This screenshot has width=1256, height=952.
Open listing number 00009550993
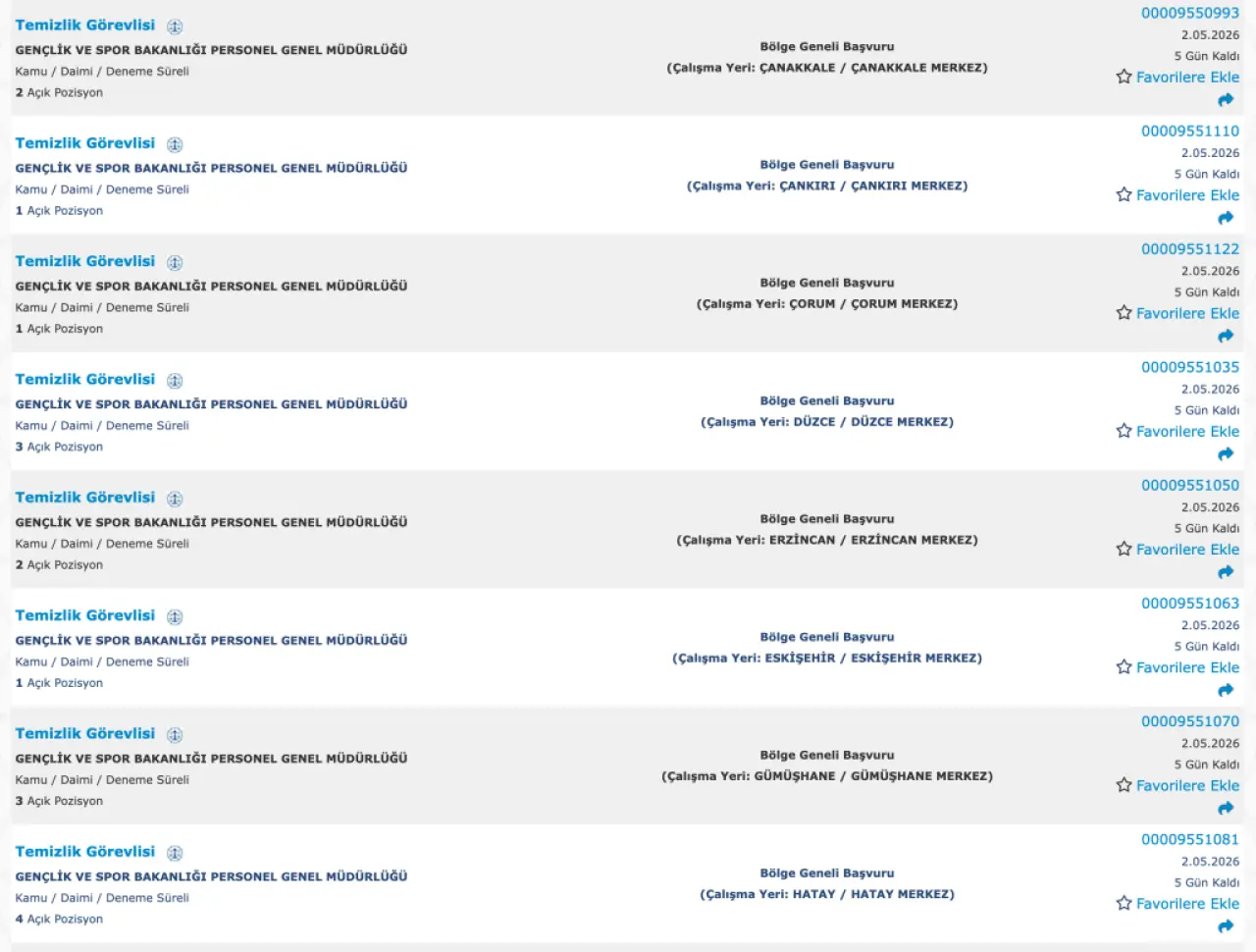1189,13
